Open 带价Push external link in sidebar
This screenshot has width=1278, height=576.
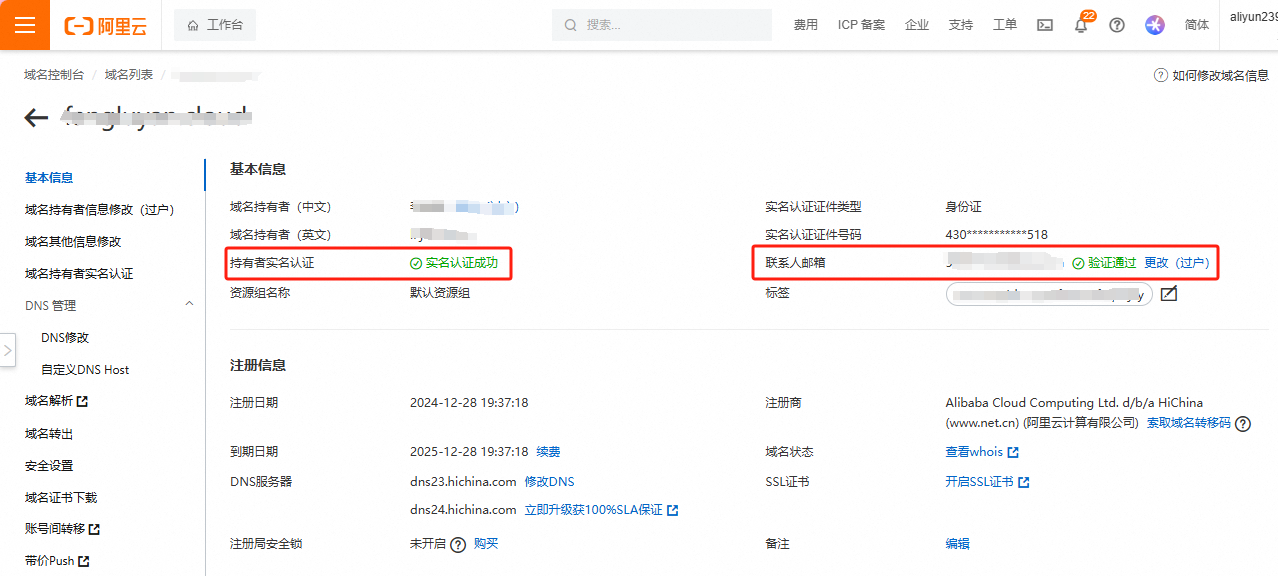pyautogui.click(x=57, y=560)
